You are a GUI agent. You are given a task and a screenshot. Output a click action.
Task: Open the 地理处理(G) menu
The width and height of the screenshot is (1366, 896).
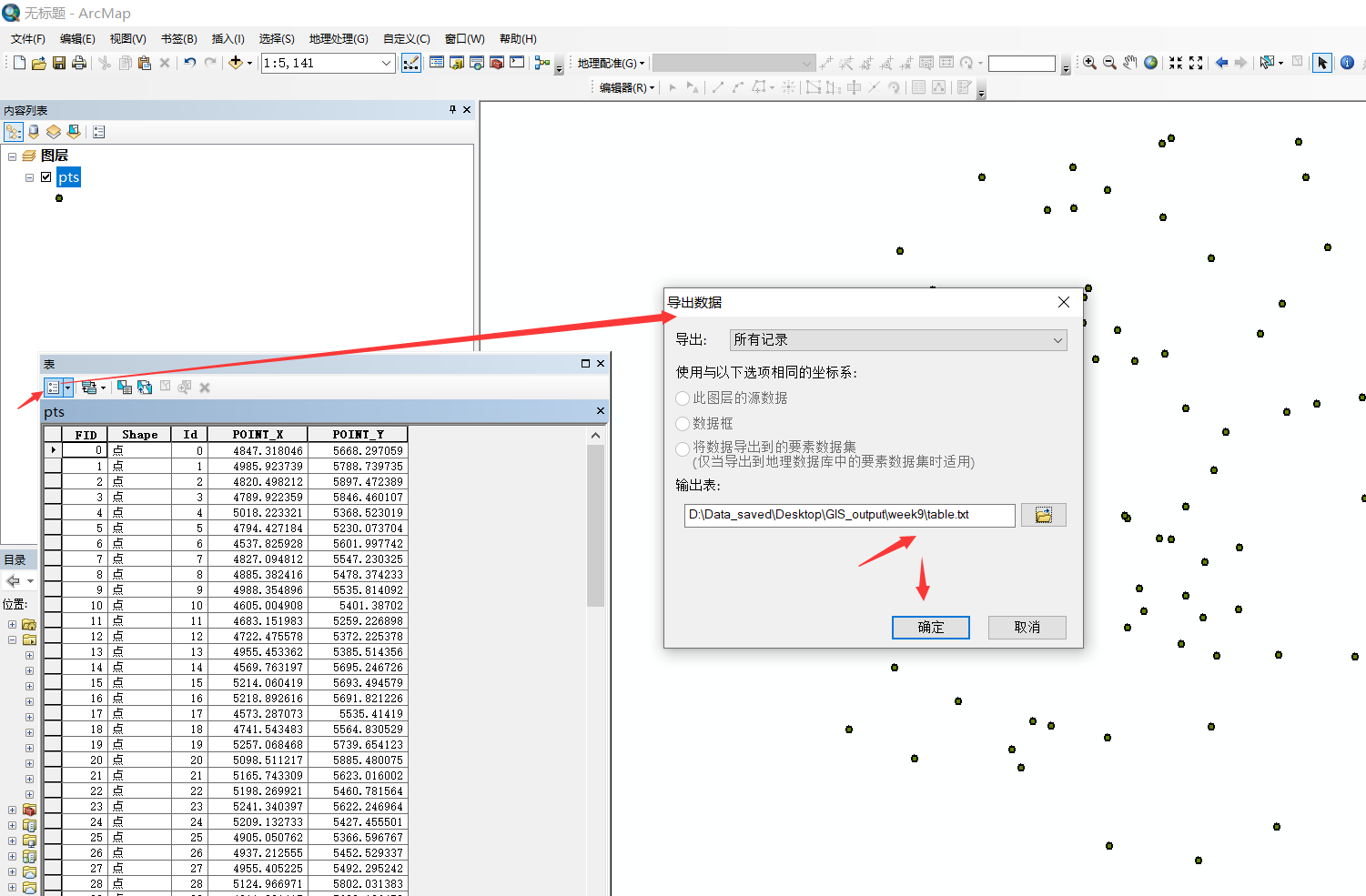[339, 39]
